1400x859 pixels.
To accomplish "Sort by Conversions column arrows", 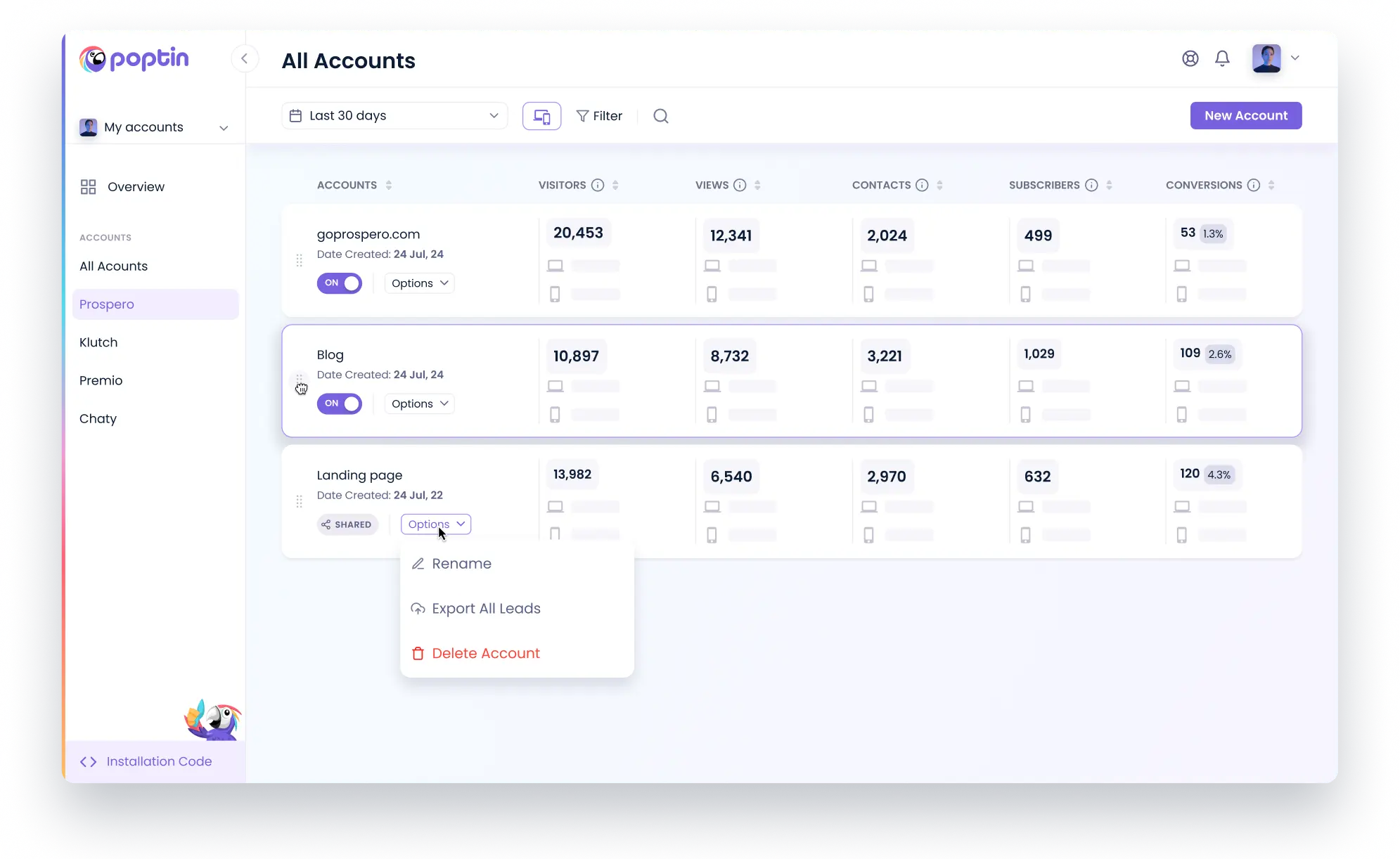I will click(1271, 185).
